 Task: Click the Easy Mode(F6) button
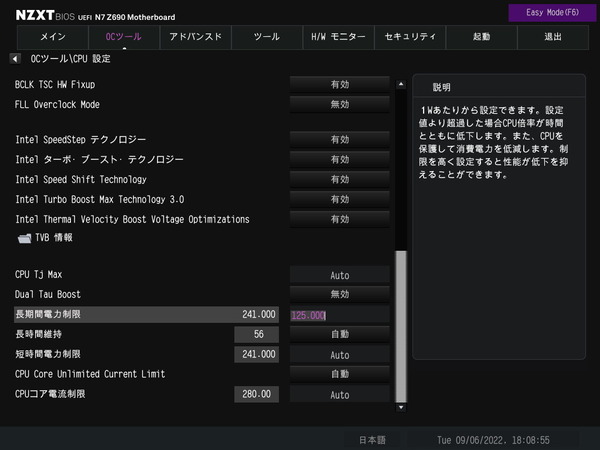click(551, 12)
